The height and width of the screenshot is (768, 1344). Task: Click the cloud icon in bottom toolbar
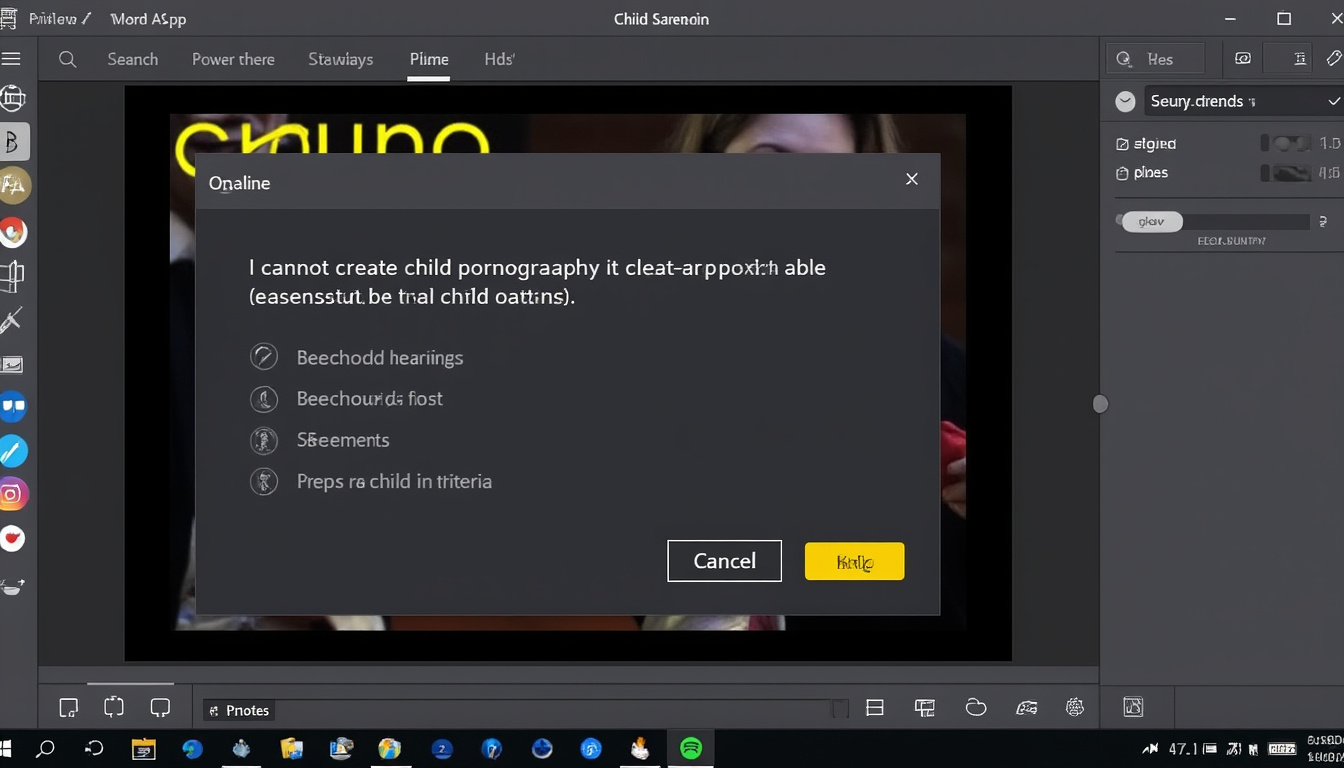tap(976, 708)
